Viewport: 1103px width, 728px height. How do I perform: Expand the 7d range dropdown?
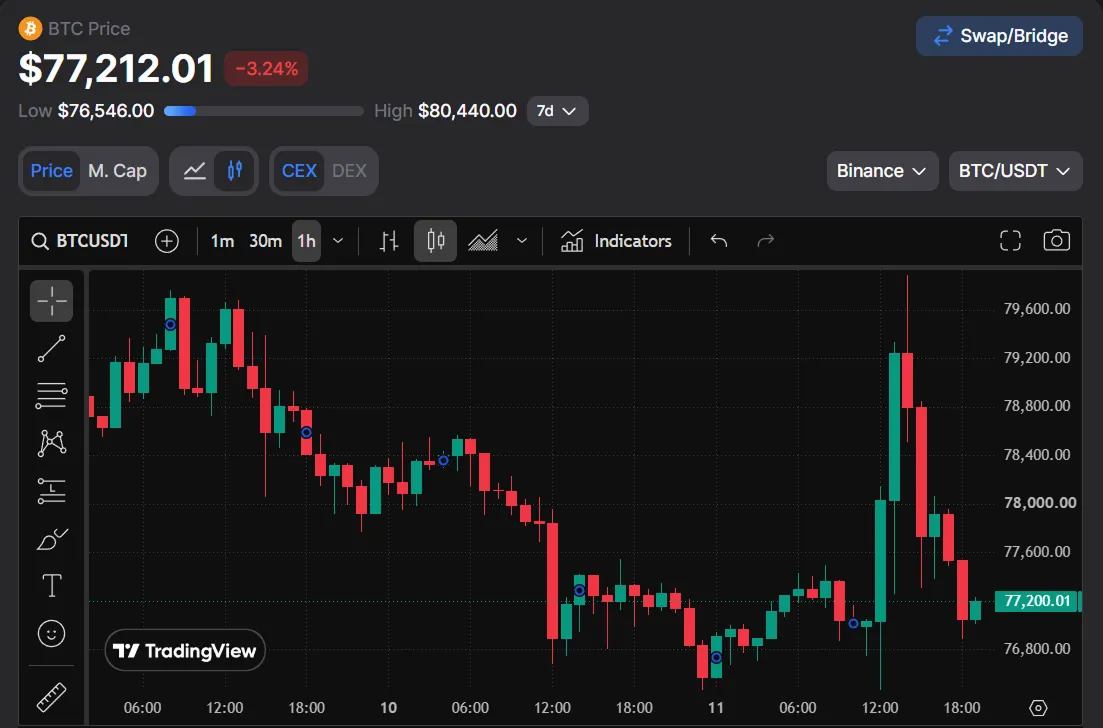coord(557,111)
